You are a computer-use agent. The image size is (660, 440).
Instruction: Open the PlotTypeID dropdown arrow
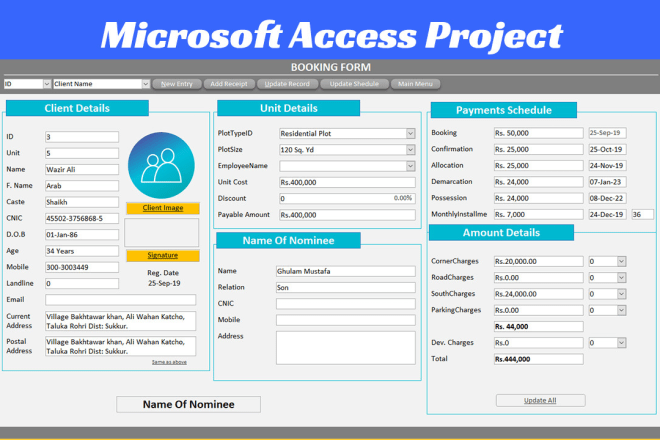(410, 133)
